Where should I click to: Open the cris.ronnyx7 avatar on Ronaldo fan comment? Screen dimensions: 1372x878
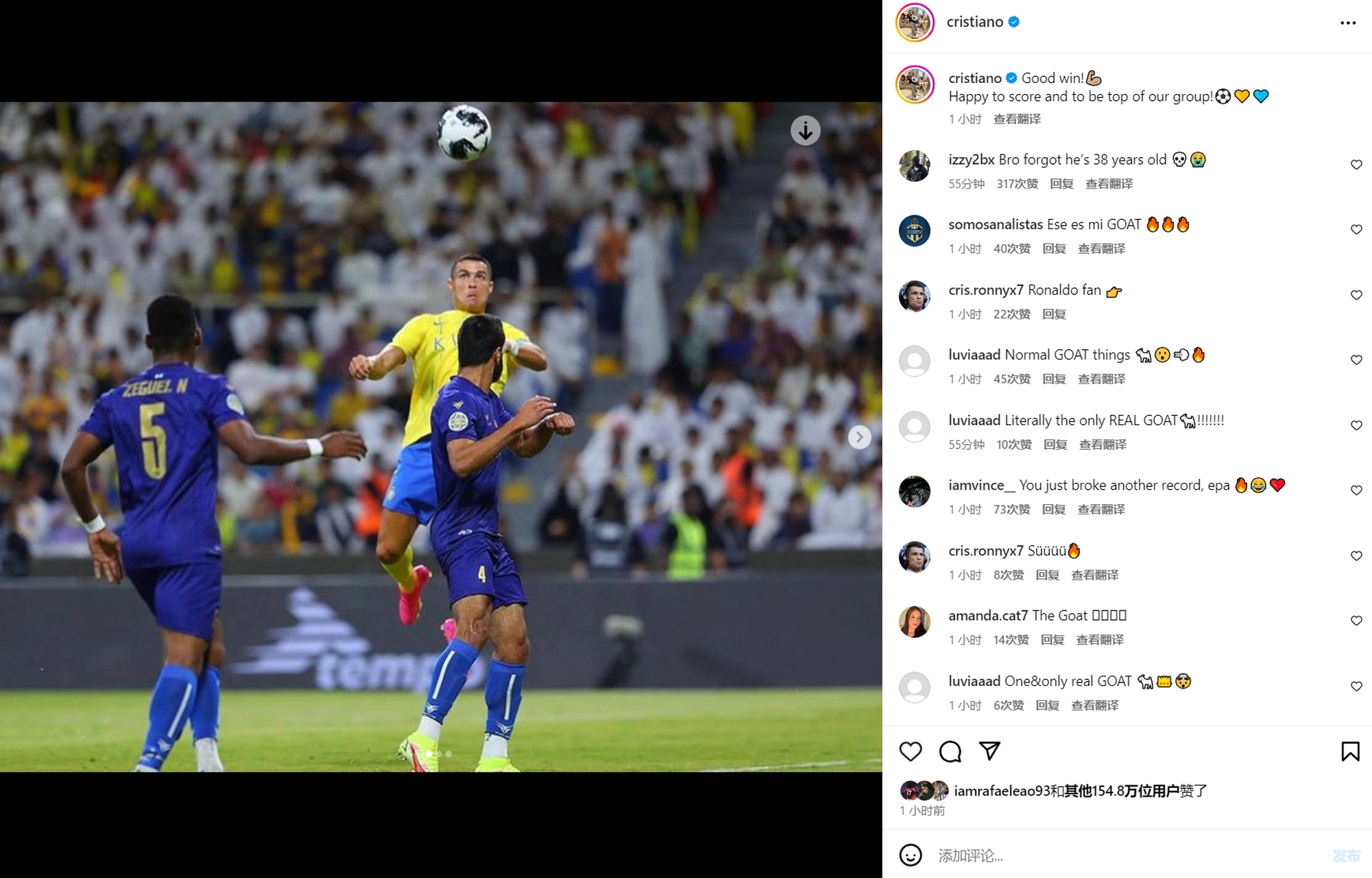915,296
